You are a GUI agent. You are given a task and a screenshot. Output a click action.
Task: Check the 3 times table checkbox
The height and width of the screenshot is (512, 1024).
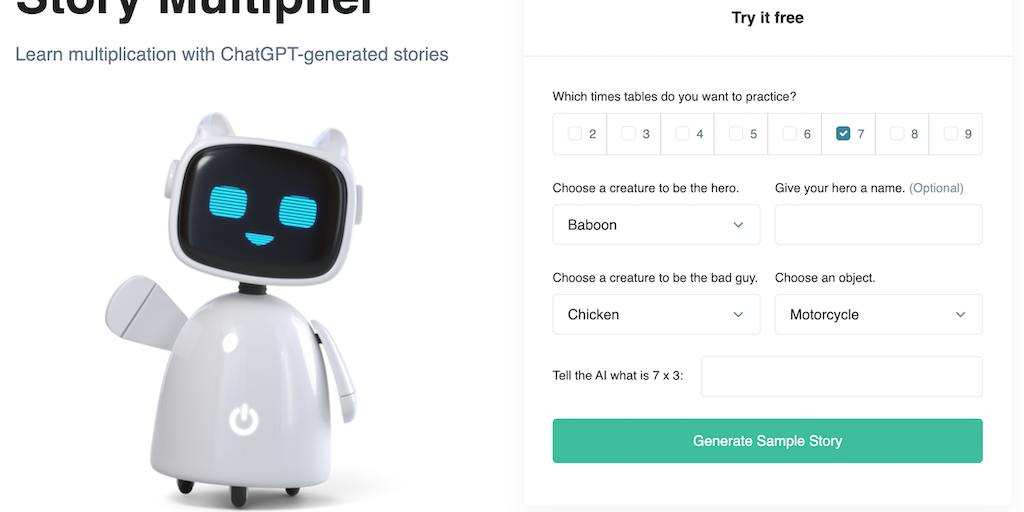coord(628,134)
